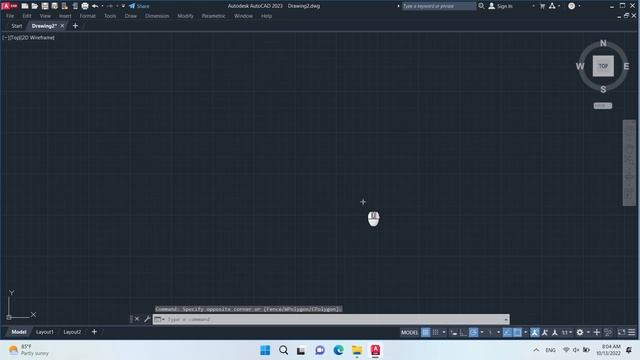Image resolution: width=640 pixels, height=360 pixels.
Task: Open the View menu
Action: pos(45,16)
